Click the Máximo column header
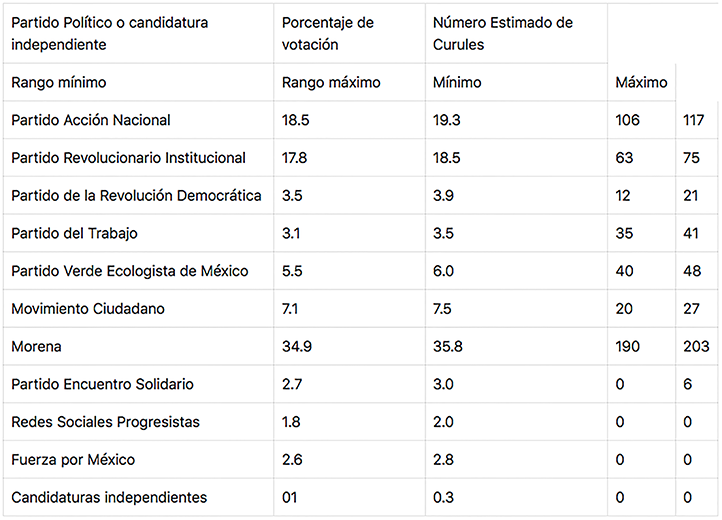Screen dimensions: 722x520 (641, 83)
